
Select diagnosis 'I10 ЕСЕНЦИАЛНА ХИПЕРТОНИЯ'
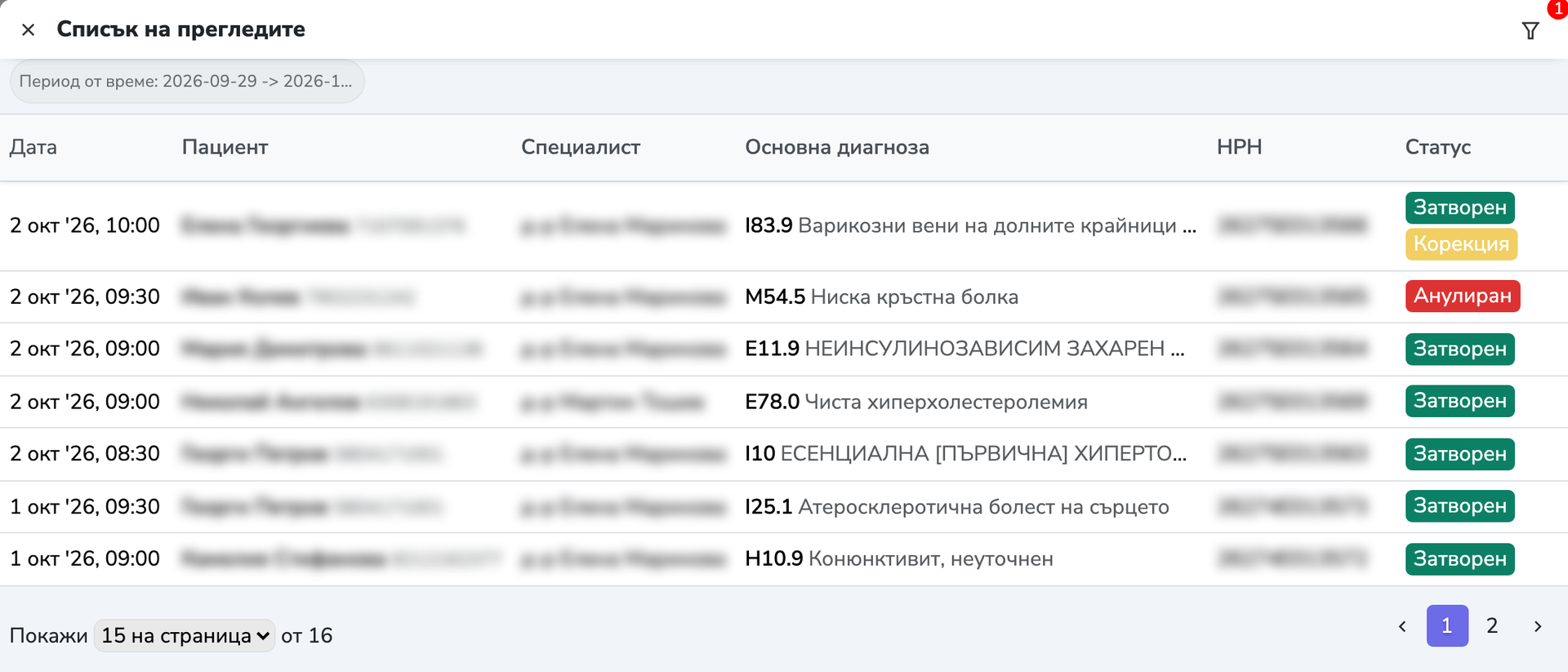point(966,454)
